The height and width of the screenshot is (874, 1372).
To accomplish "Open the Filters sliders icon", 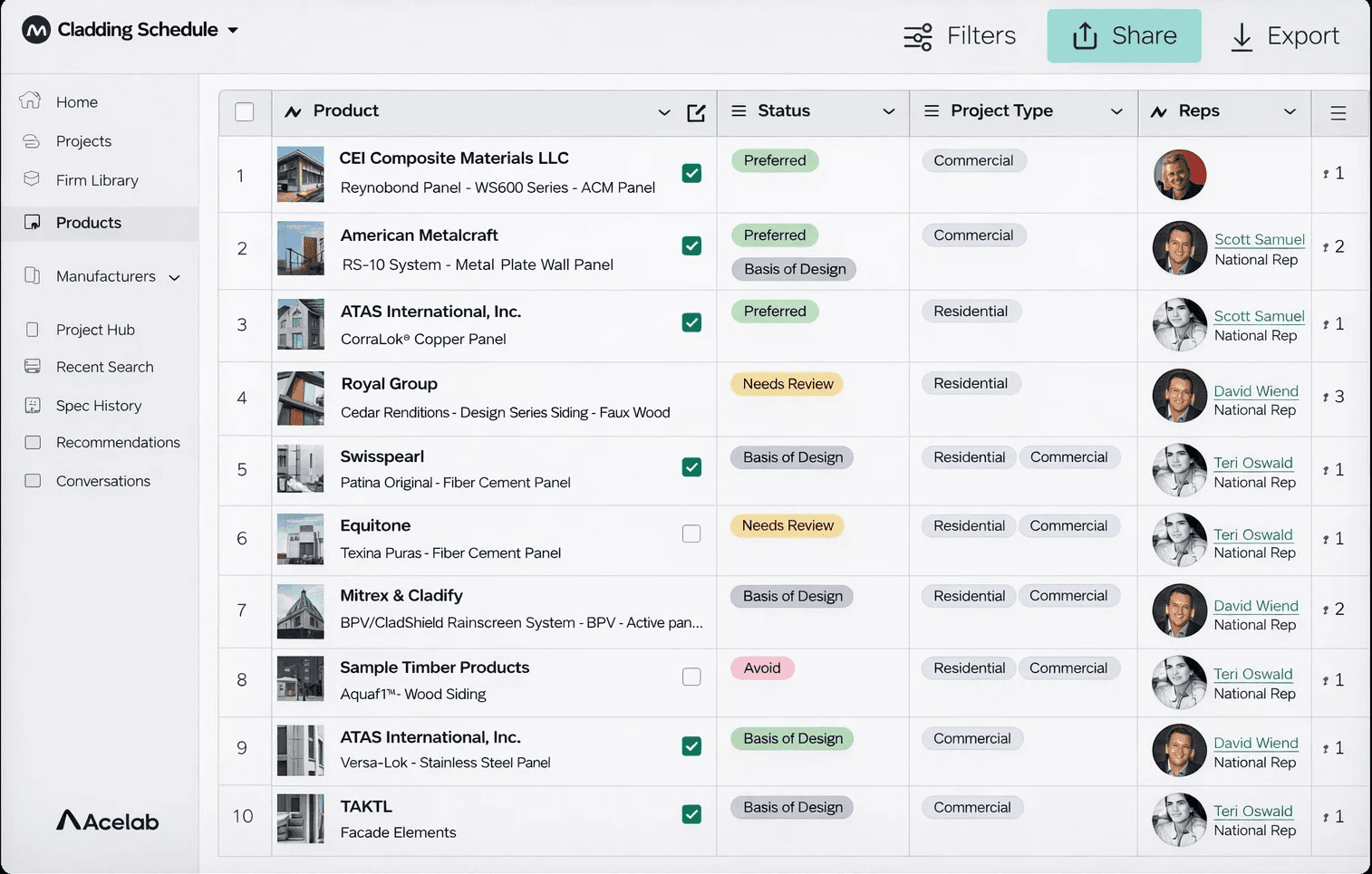I will (x=918, y=36).
